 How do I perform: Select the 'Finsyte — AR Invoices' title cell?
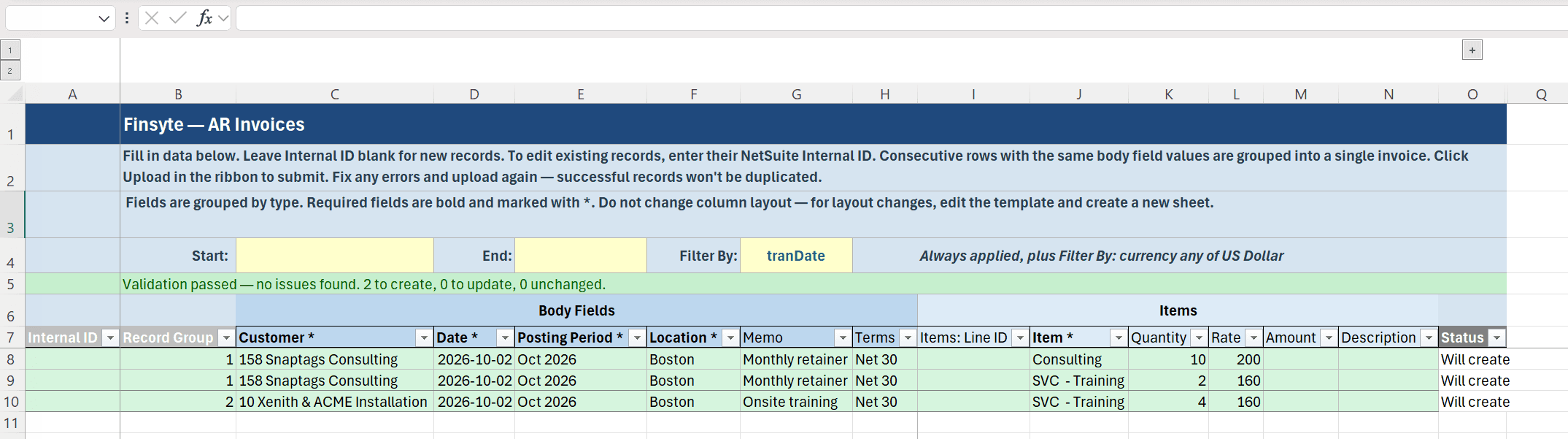tap(813, 124)
